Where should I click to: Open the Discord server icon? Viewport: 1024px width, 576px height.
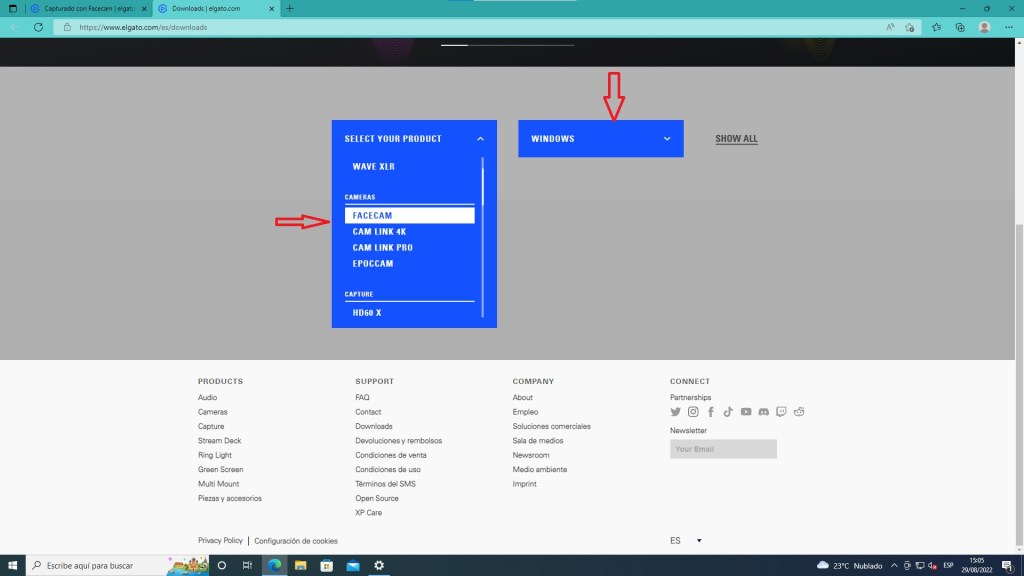764,412
